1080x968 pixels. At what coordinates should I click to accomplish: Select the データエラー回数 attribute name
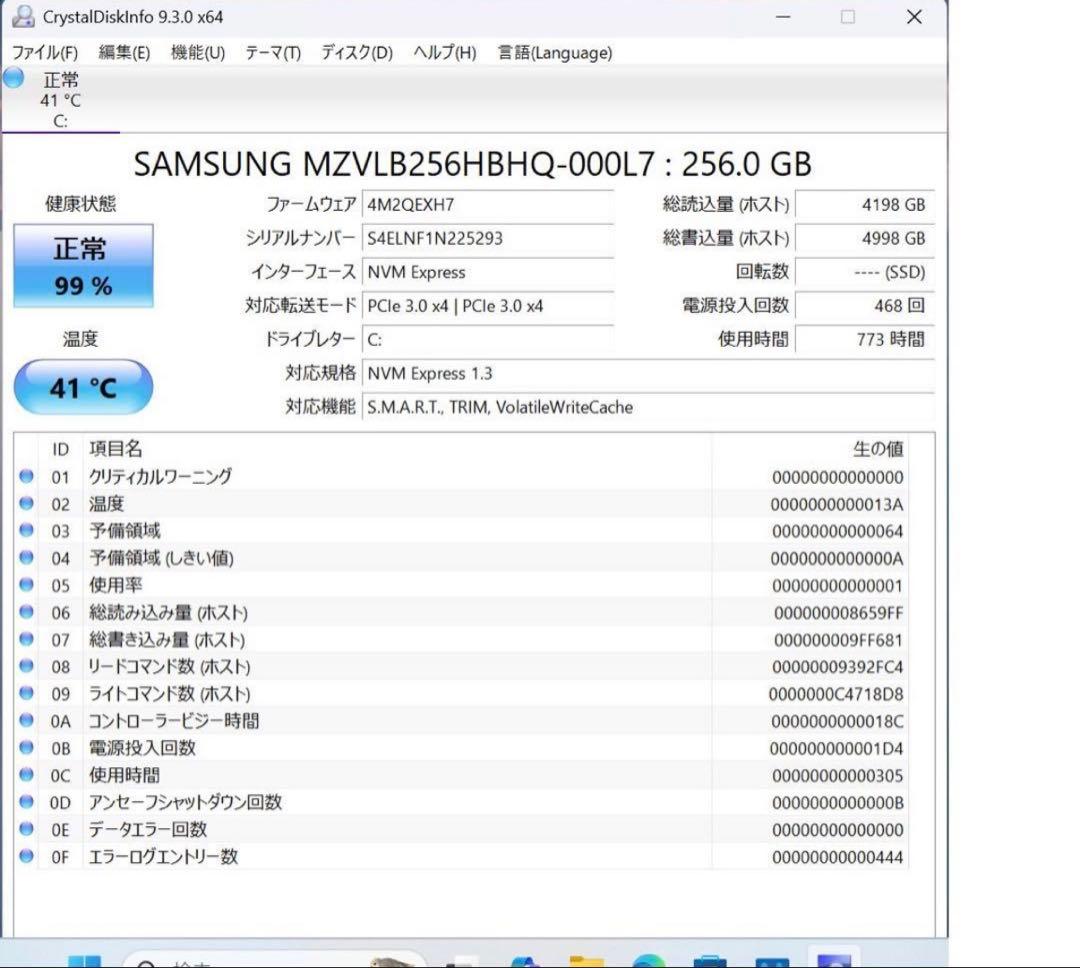point(147,830)
